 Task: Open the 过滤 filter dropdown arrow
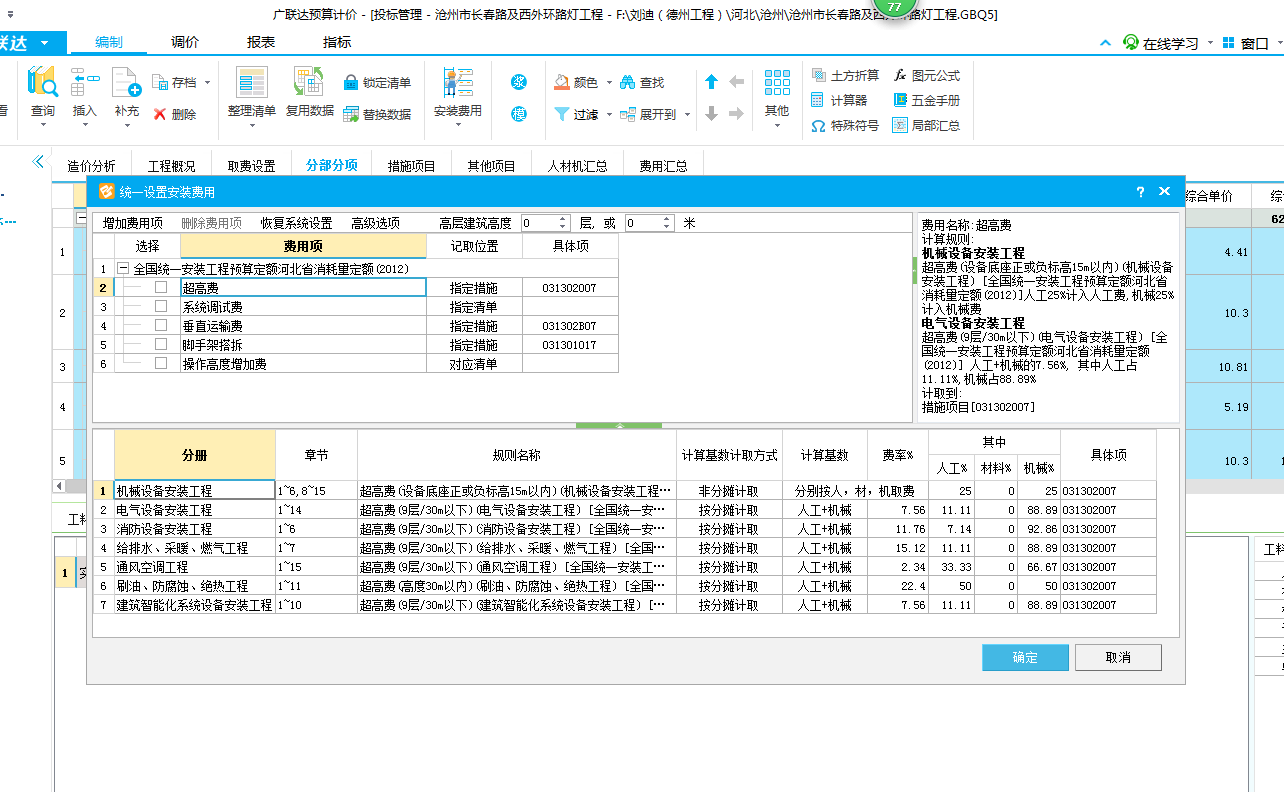(x=607, y=115)
